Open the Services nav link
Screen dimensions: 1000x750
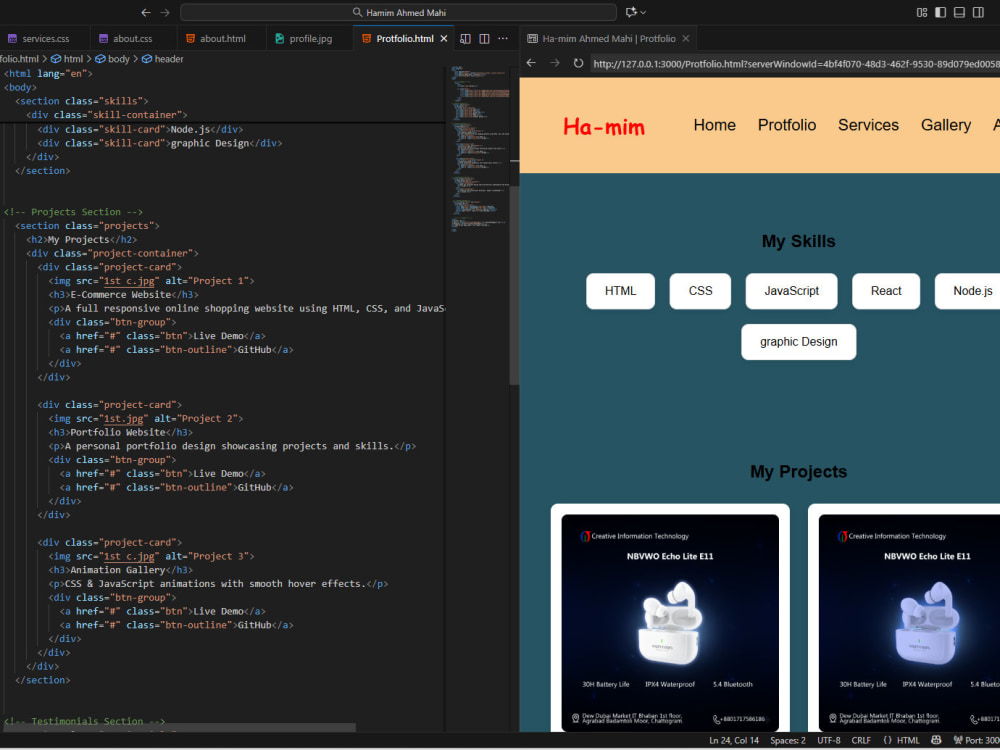868,125
